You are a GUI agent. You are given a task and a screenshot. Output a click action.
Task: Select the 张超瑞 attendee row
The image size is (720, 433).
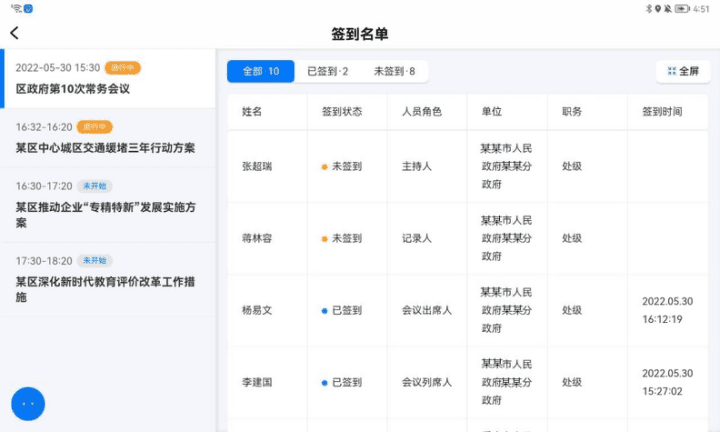pyautogui.click(x=467, y=166)
